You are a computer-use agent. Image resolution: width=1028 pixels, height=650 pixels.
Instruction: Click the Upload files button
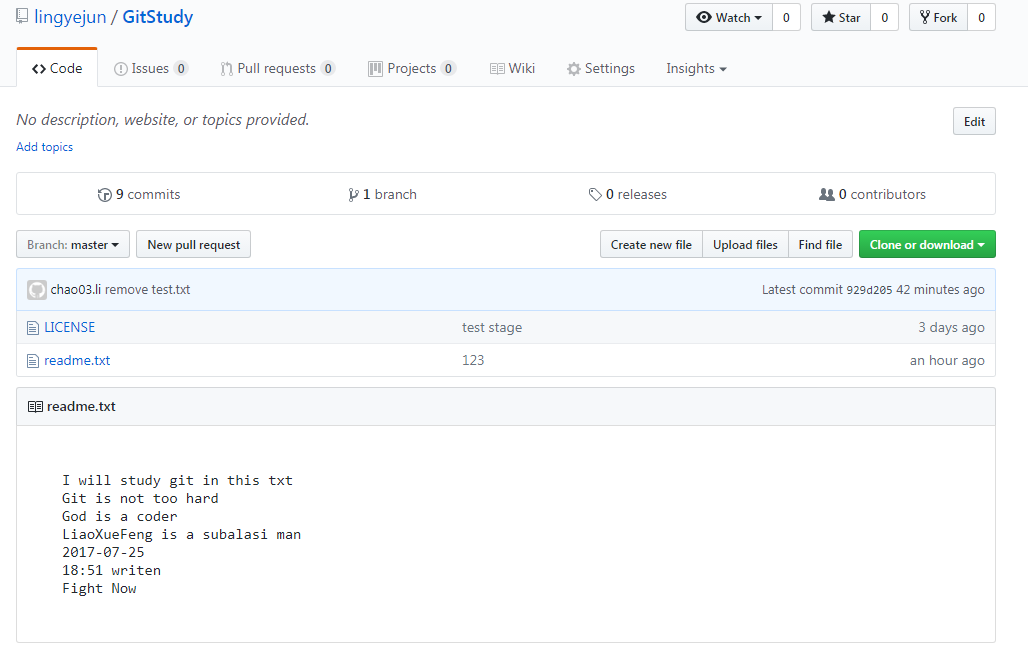745,245
